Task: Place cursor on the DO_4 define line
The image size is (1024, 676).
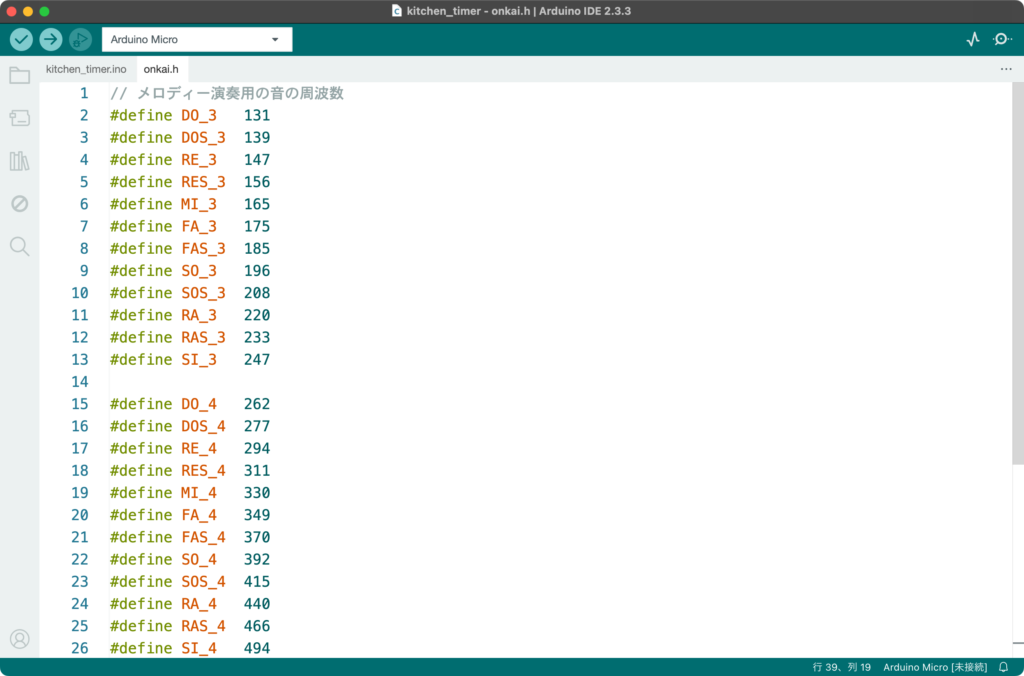Action: 198,404
